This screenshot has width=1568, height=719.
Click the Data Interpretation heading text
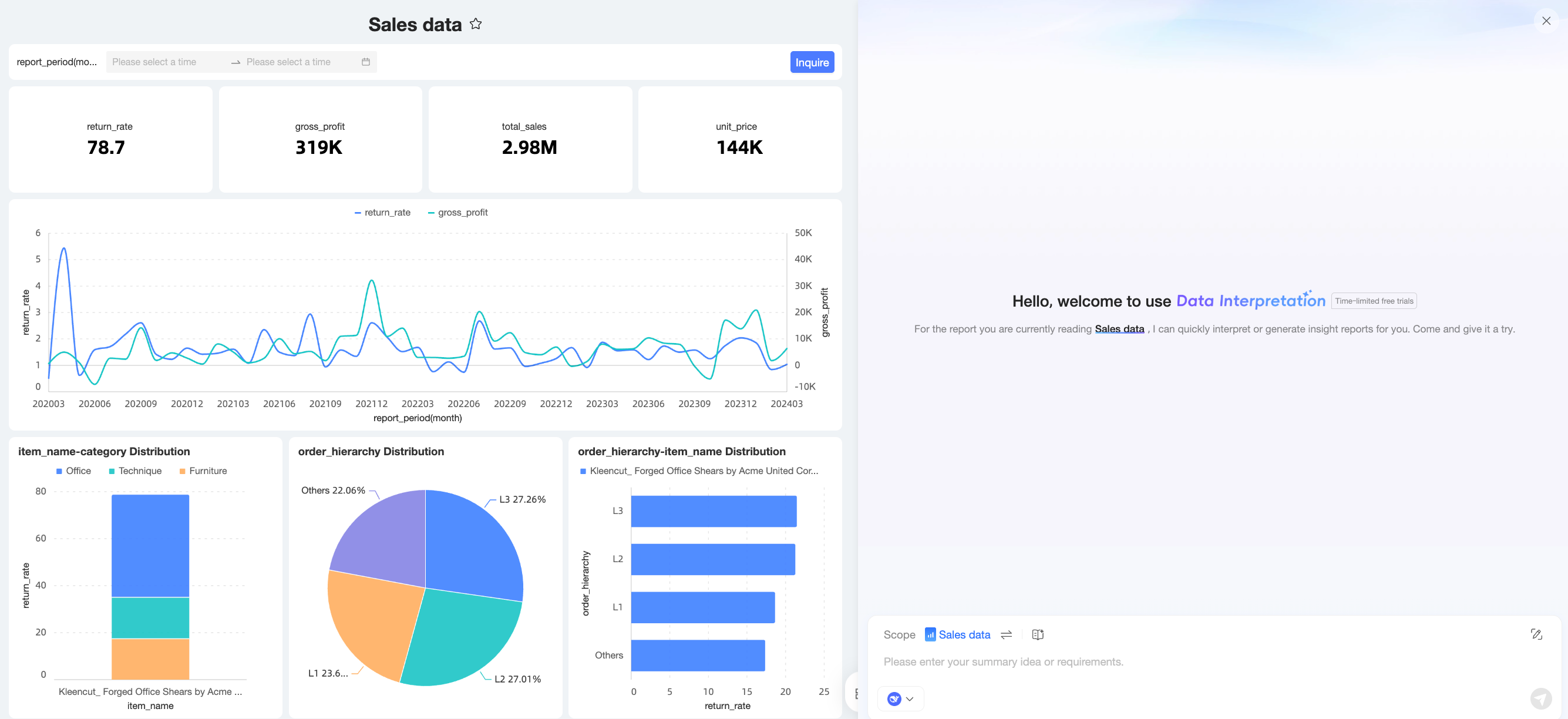[1250, 301]
